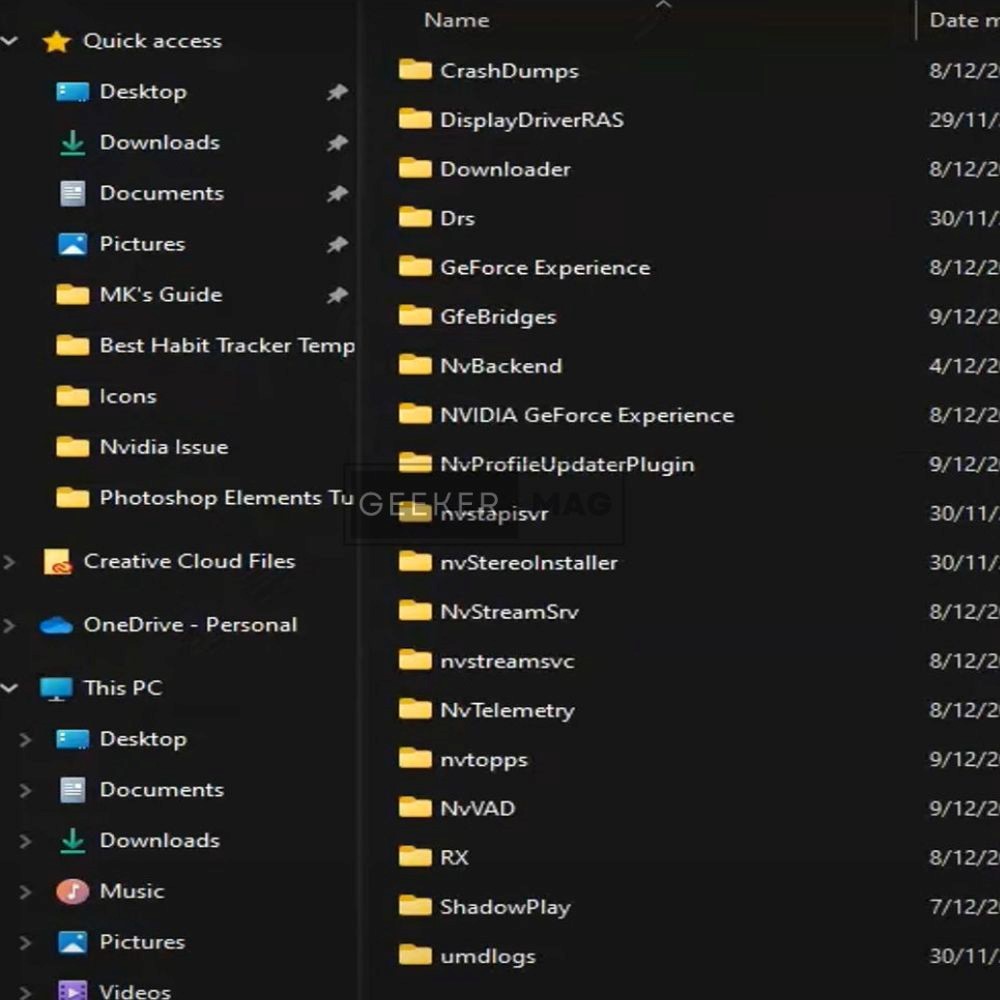Expand Documents under This PC

pyautogui.click(x=26, y=790)
